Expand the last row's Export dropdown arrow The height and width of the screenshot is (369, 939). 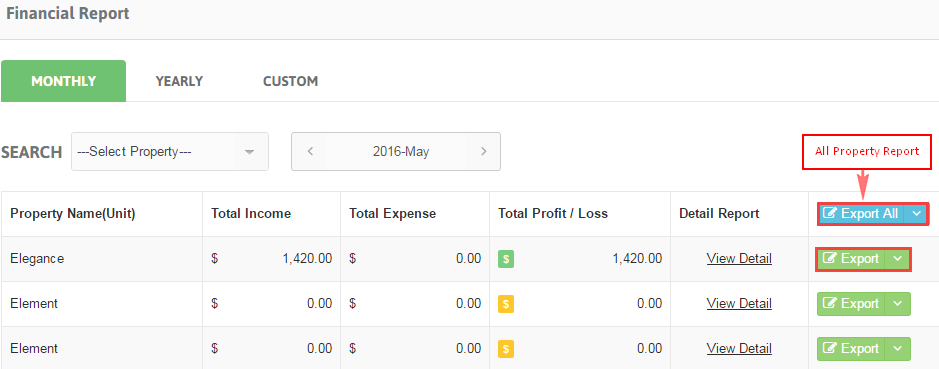coord(897,348)
